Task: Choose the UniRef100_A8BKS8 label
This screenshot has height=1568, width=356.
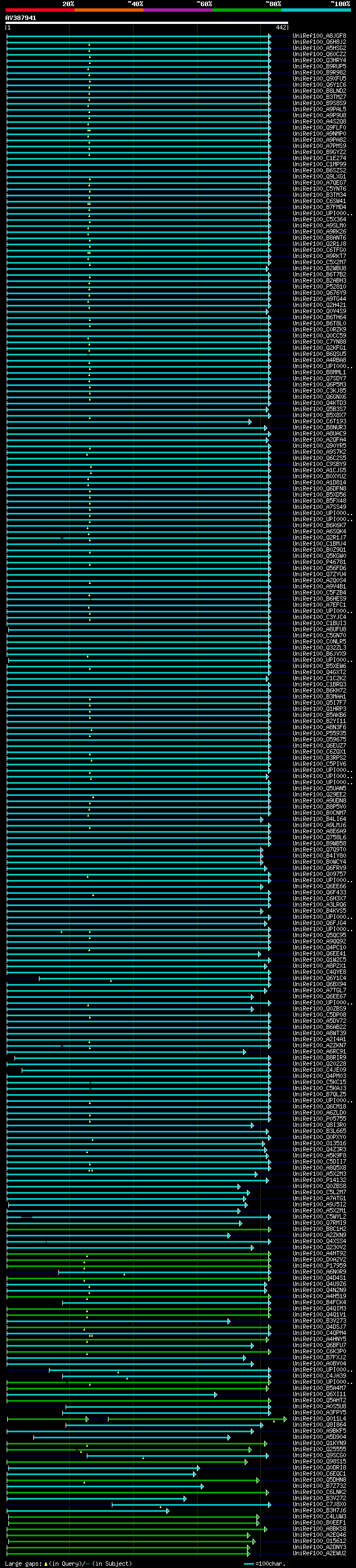Action: (x=319, y=1529)
